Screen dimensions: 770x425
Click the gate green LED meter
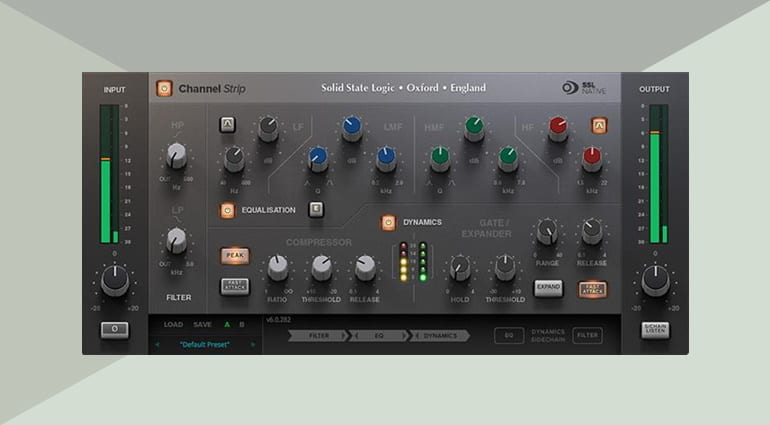click(x=423, y=261)
